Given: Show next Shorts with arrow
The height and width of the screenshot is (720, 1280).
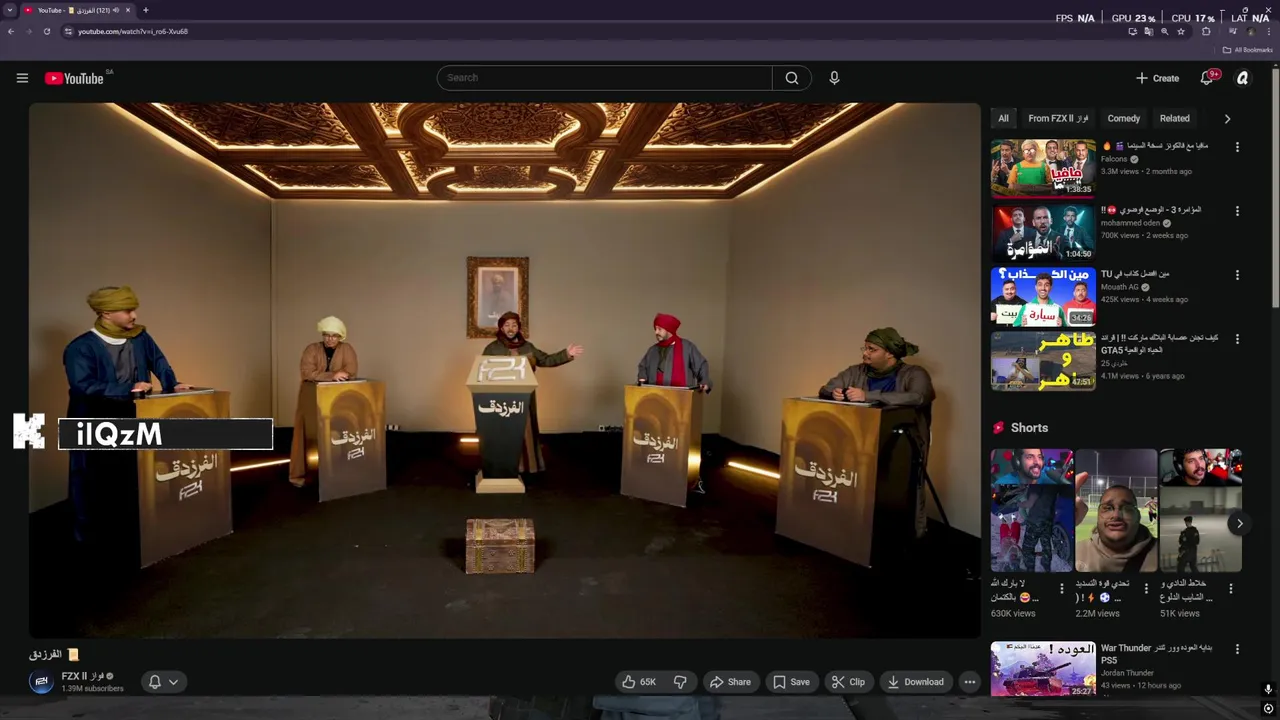Looking at the screenshot, I should click(x=1239, y=523).
